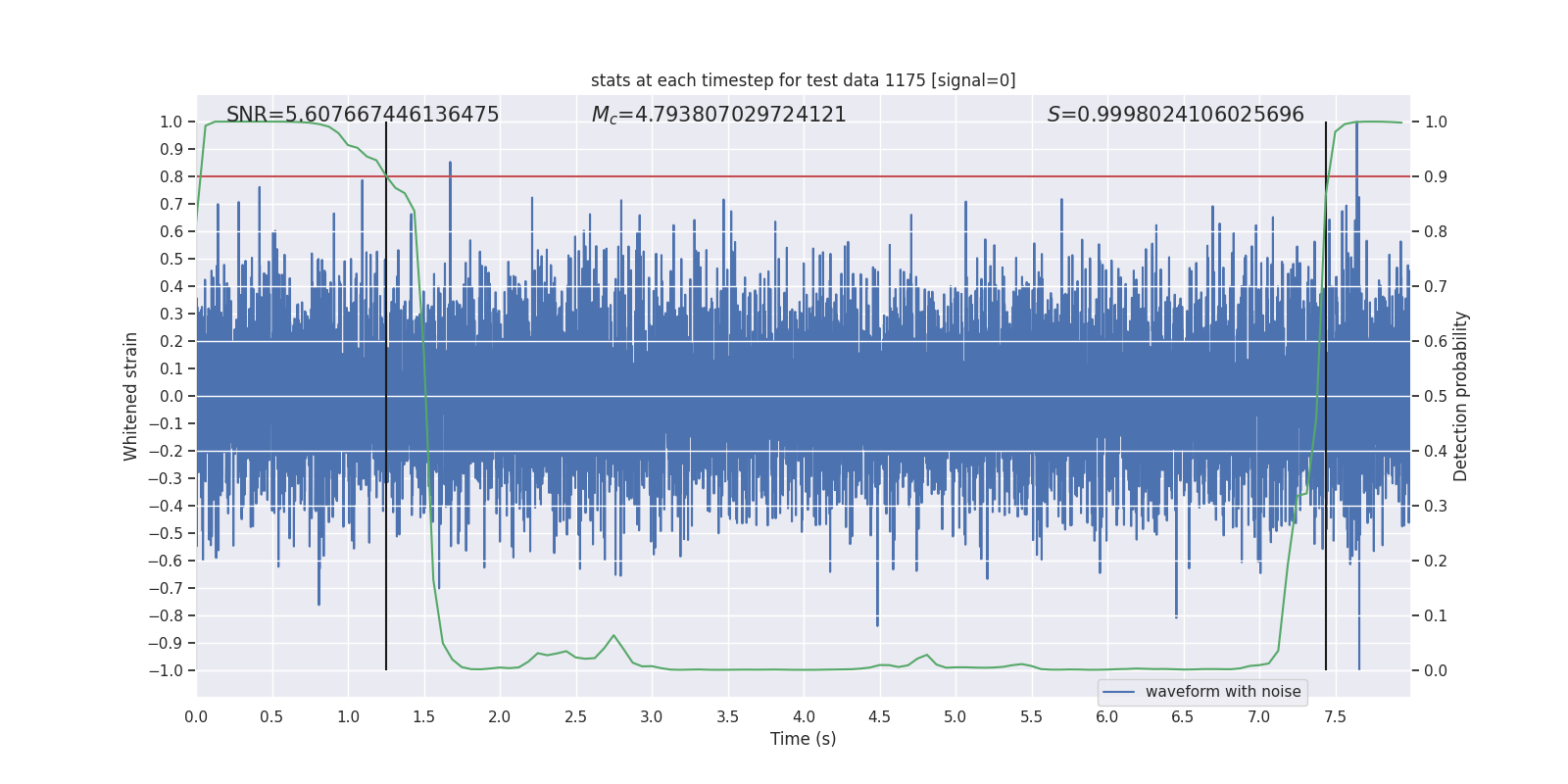The width and height of the screenshot is (1568, 784).
Task: Click the 'Detection probability' right axis label
Action: pyautogui.click(x=1460, y=396)
